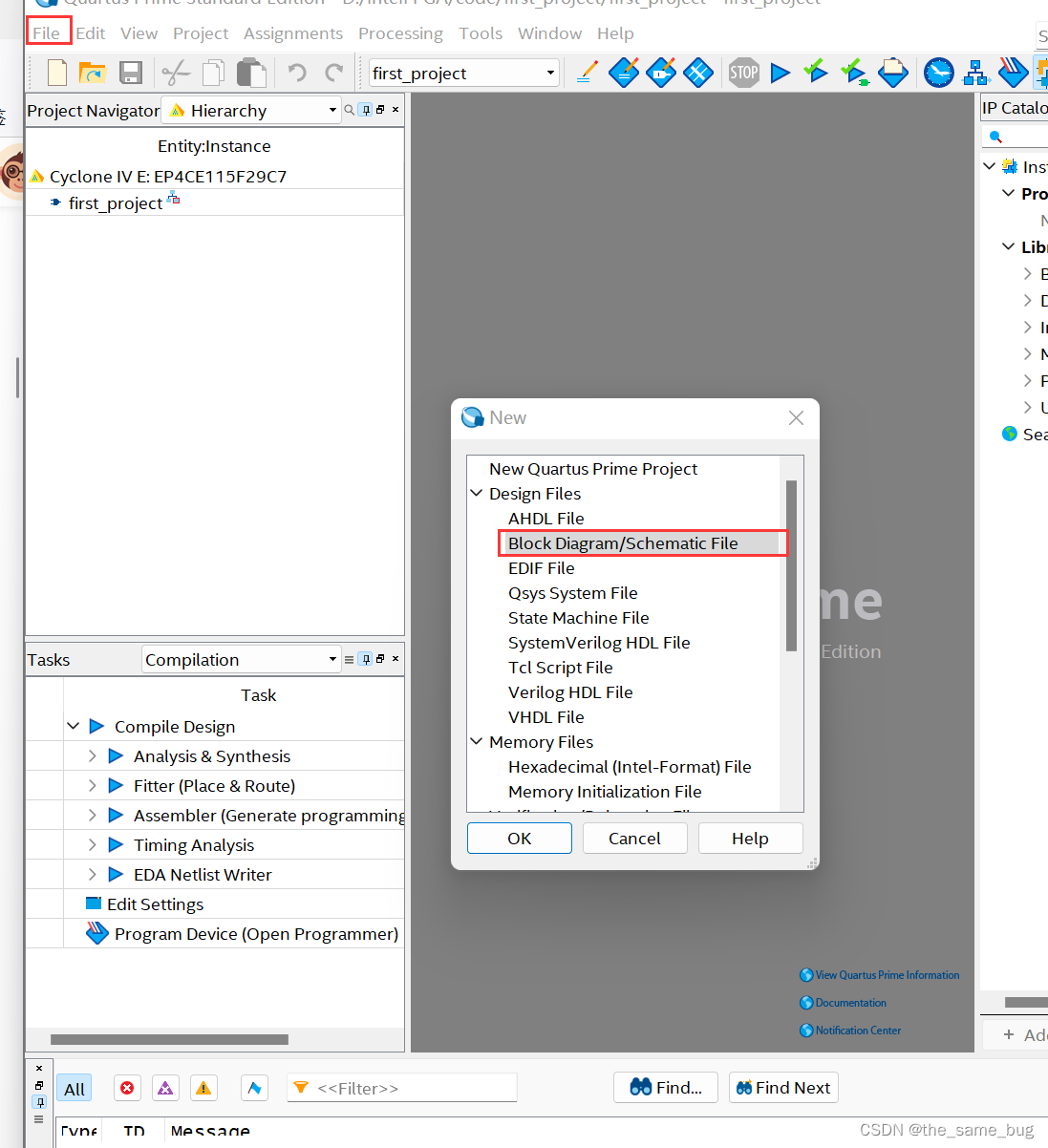
Task: Open the Programmer toolbar icon
Action: 1013,73
